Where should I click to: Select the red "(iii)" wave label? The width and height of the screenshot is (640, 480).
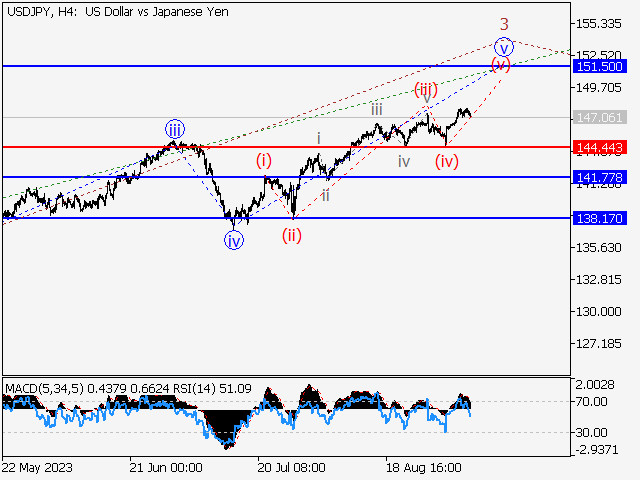(426, 89)
